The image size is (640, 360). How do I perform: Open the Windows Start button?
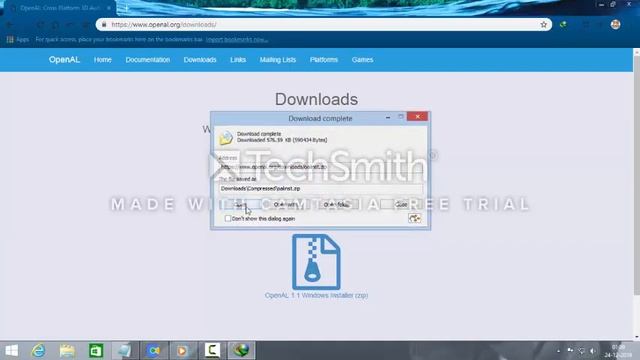[11, 350]
